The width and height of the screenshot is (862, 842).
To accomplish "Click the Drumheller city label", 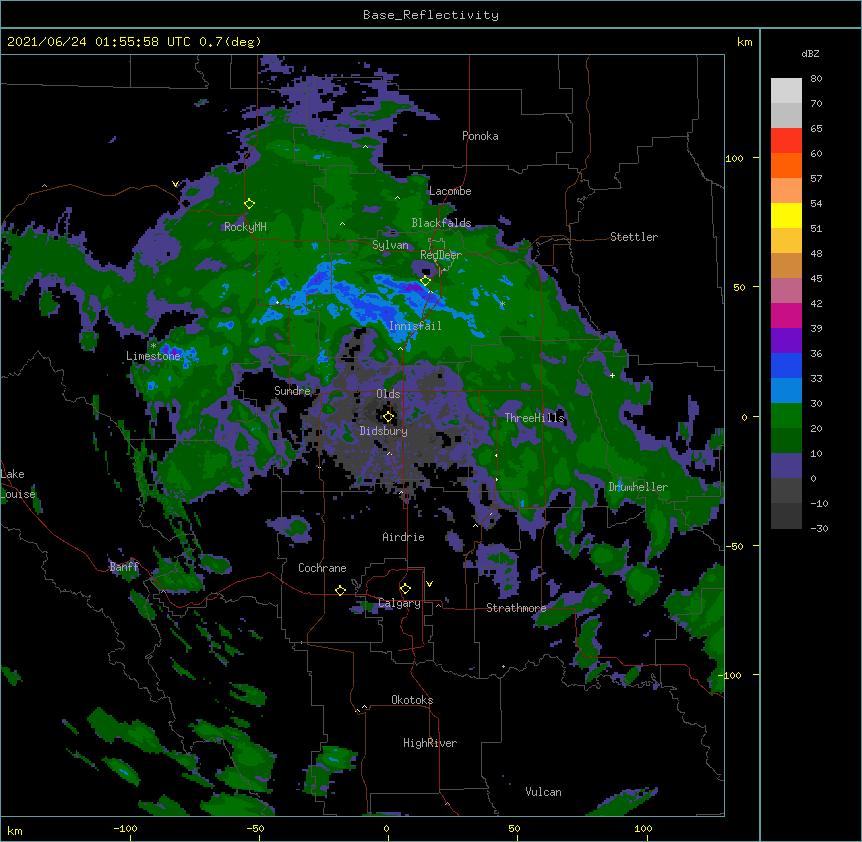I will [638, 487].
